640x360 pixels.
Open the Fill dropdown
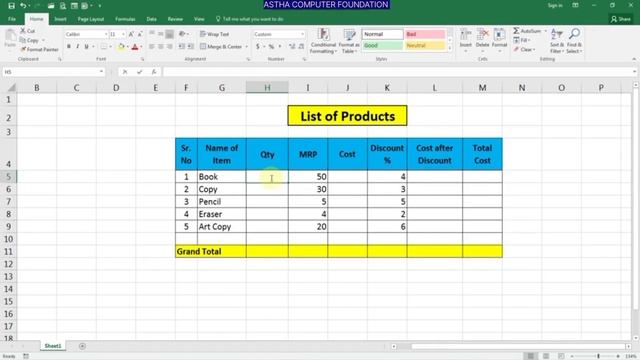tap(522, 40)
